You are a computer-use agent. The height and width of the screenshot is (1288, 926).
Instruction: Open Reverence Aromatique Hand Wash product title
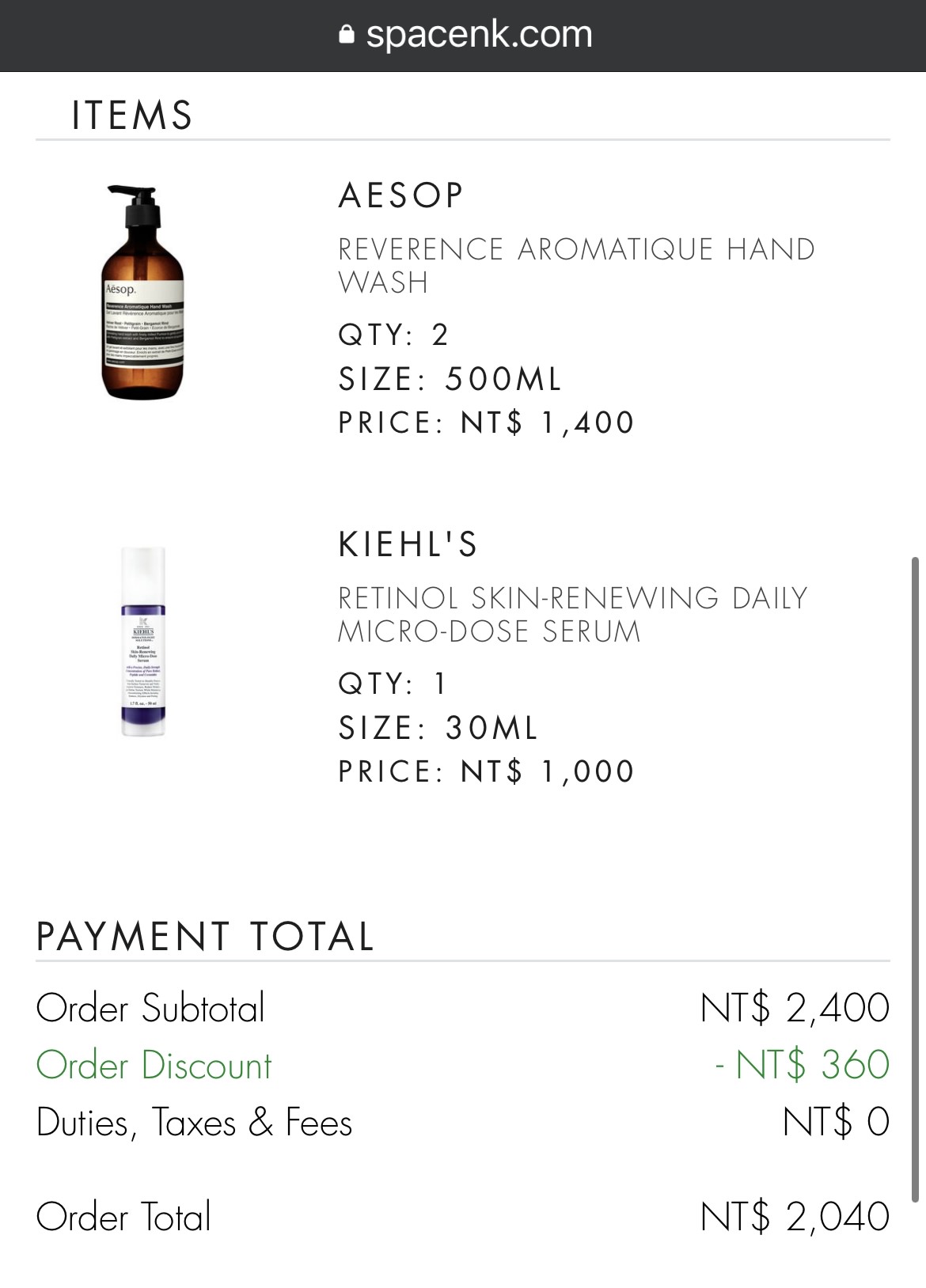pyautogui.click(x=576, y=265)
